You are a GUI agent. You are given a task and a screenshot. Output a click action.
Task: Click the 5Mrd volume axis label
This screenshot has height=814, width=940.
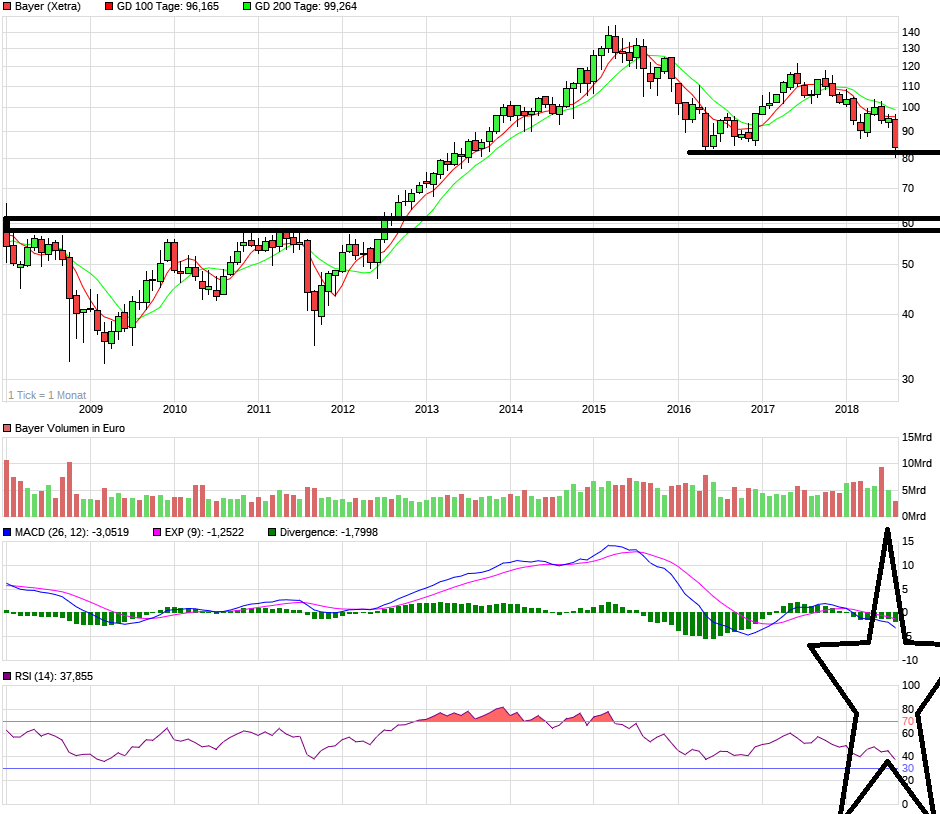click(x=914, y=490)
